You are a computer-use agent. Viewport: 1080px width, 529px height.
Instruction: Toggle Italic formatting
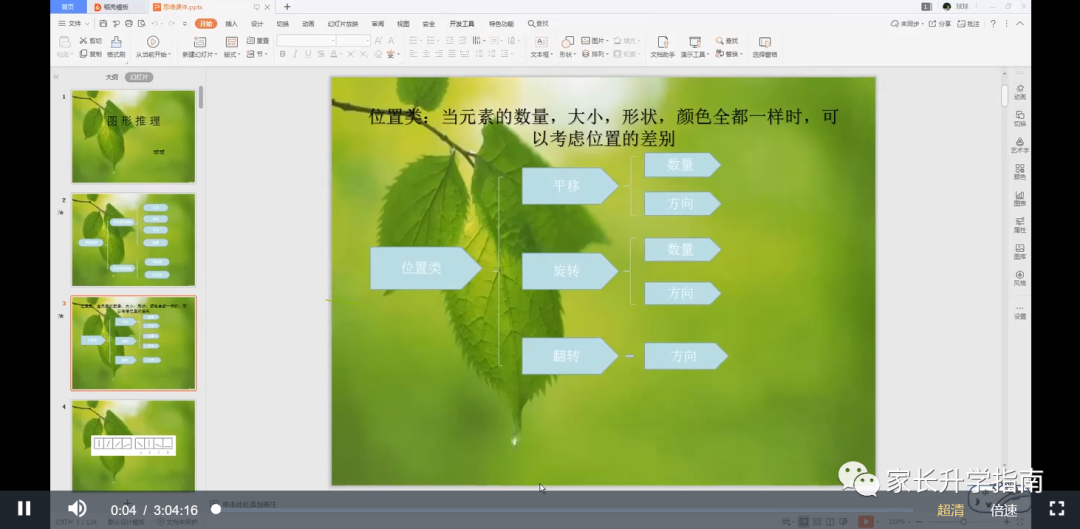295,54
